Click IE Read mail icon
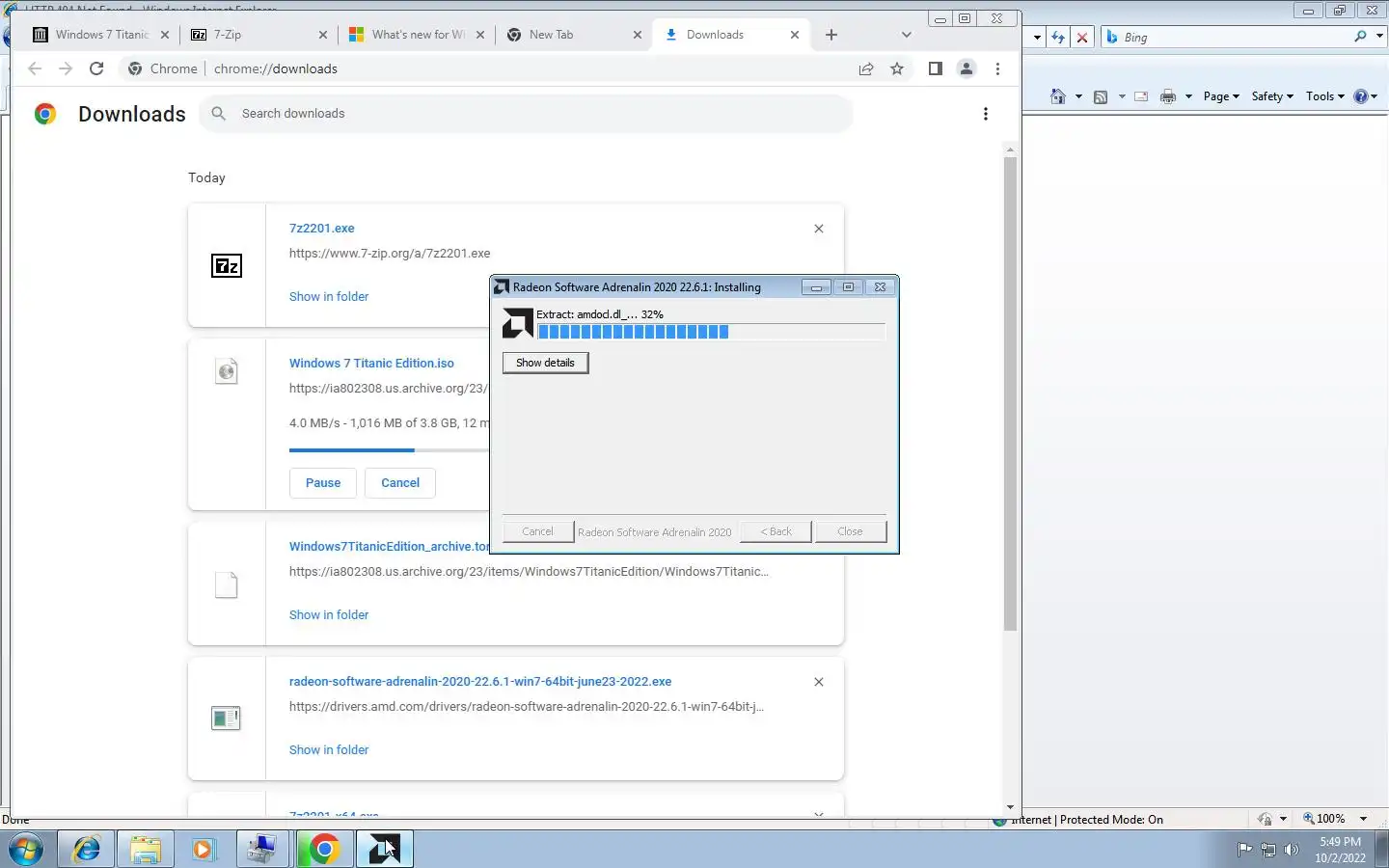This screenshot has height=868, width=1389. tap(1141, 96)
